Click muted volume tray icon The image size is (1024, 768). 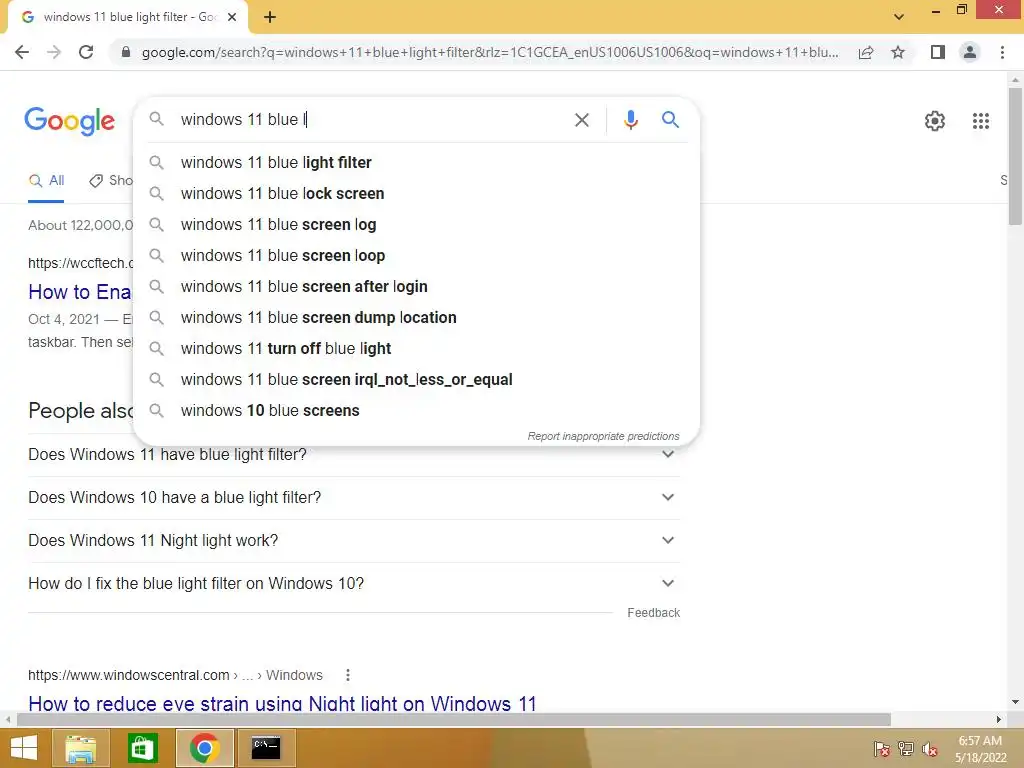[929, 749]
